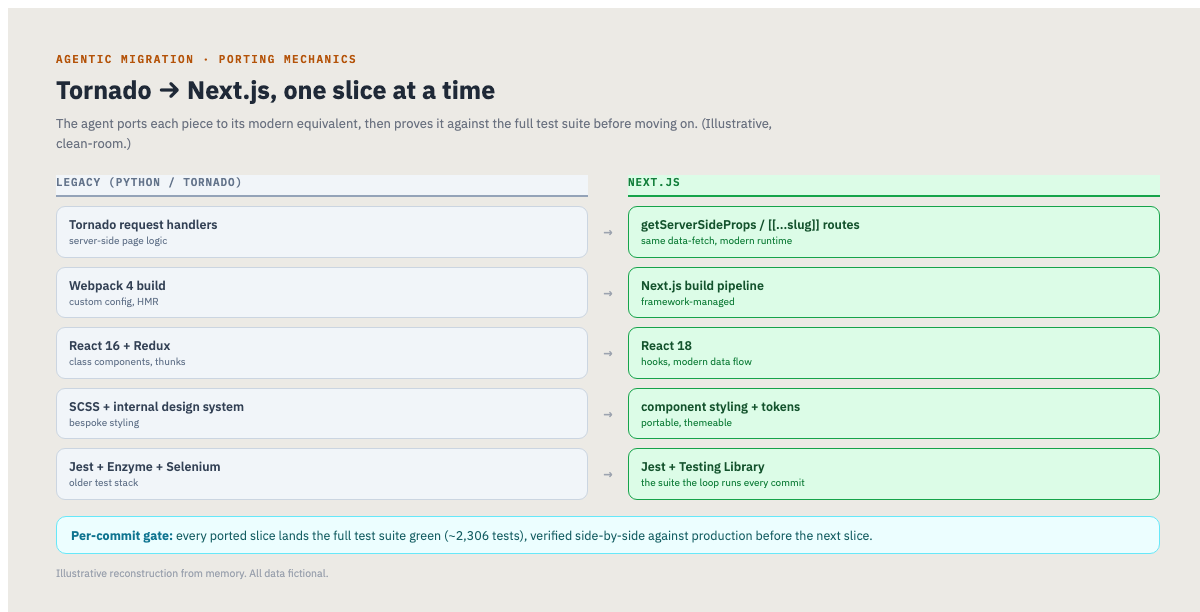The height and width of the screenshot is (612, 1200).
Task: Click the arrow beside Tornado request handlers
Action: click(608, 232)
